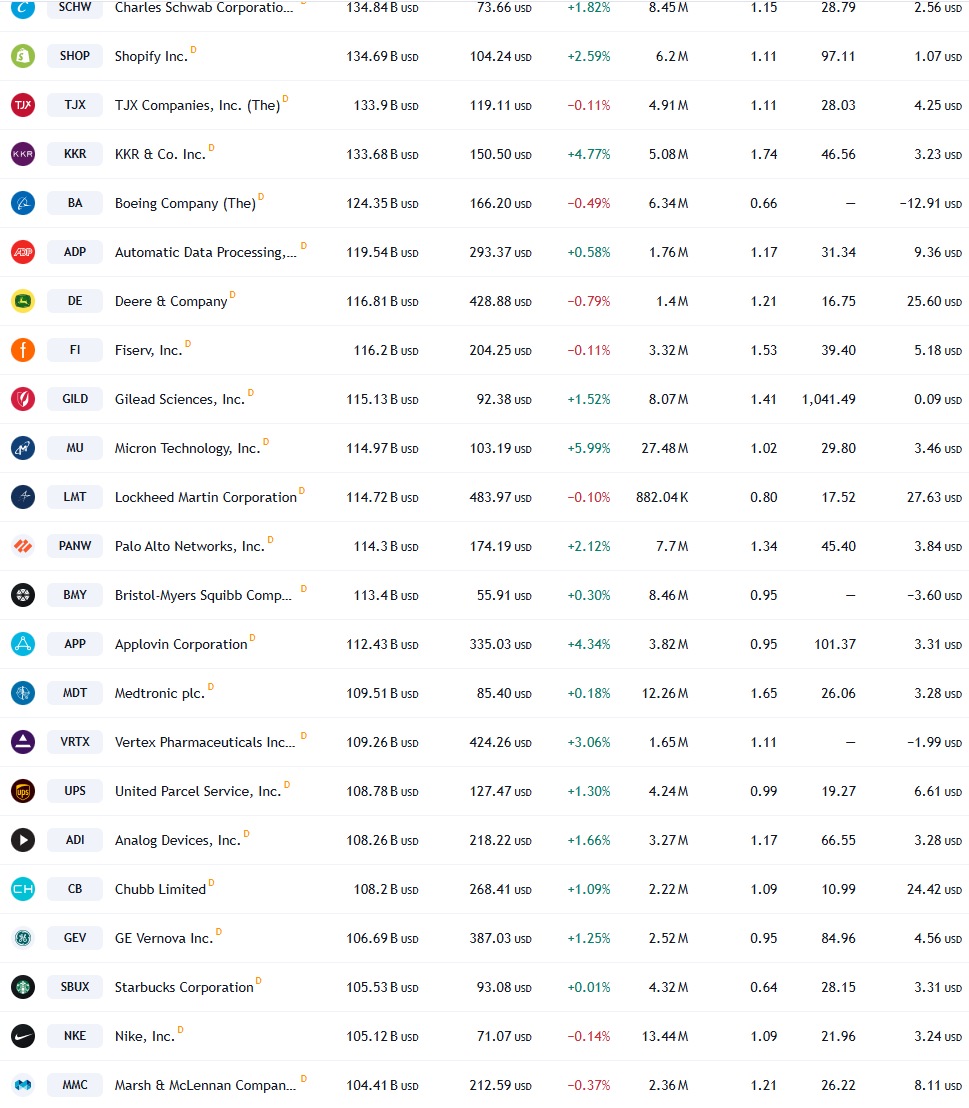Click the Shopify logo icon
Image resolution: width=969 pixels, height=1108 pixels.
pos(23,56)
